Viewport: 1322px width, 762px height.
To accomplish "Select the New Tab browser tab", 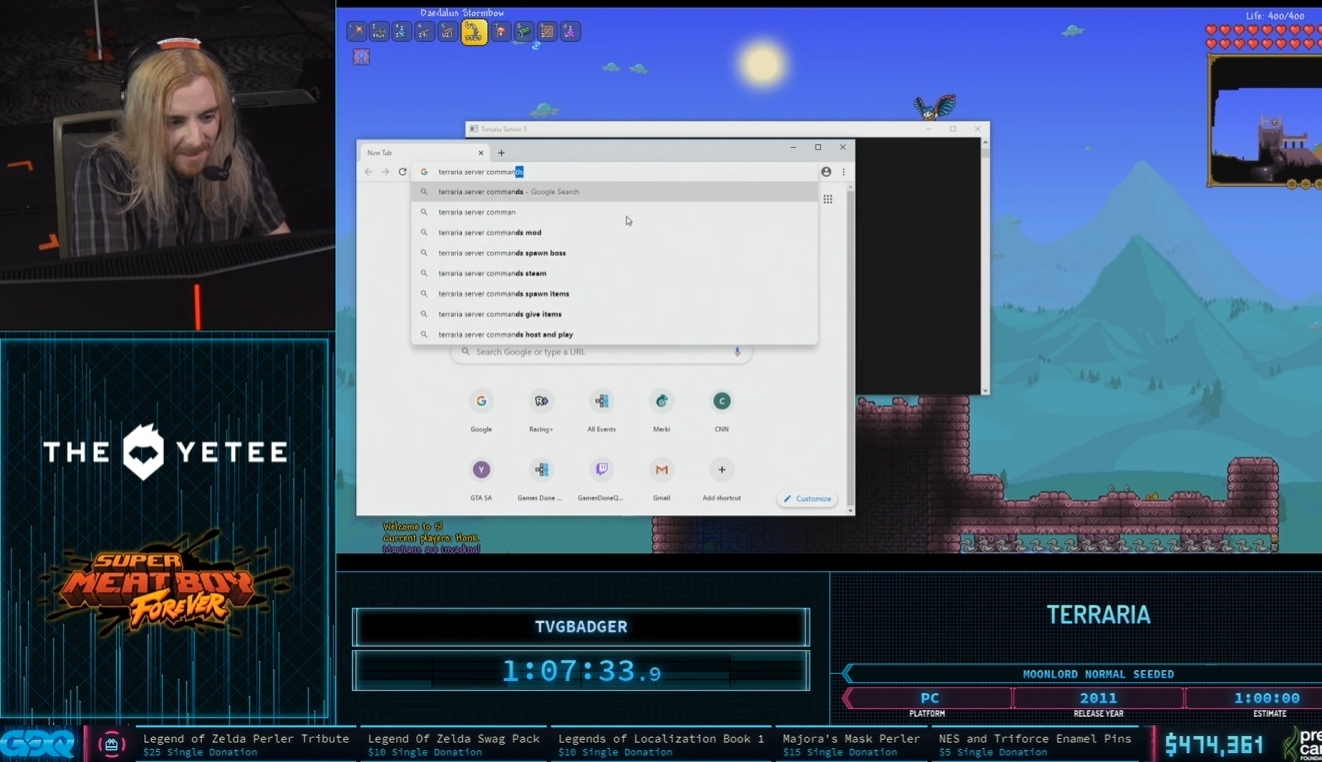I will click(424, 153).
